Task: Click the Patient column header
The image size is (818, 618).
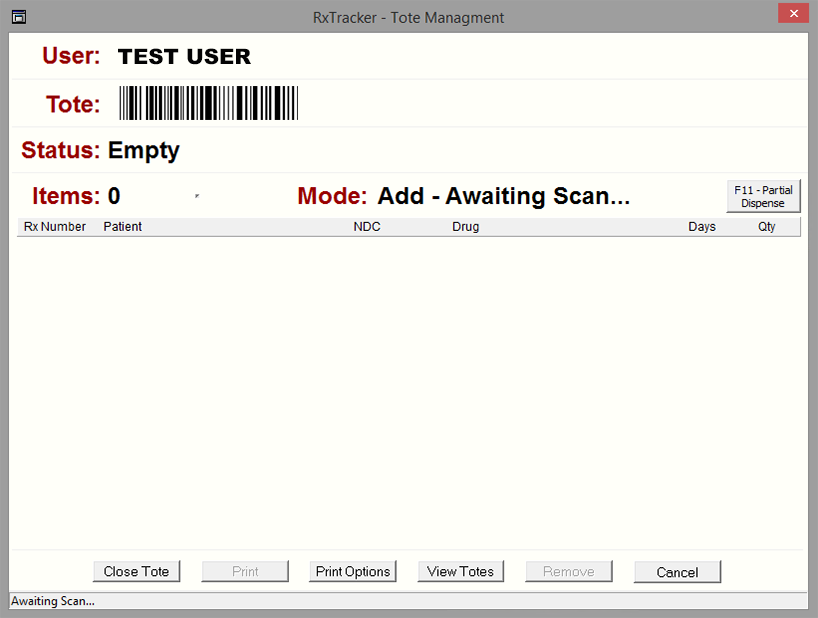Action: coord(123,227)
